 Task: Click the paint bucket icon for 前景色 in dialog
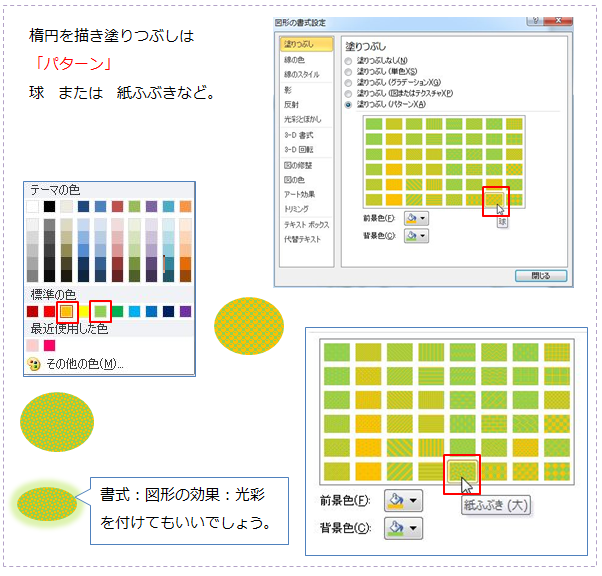click(412, 217)
